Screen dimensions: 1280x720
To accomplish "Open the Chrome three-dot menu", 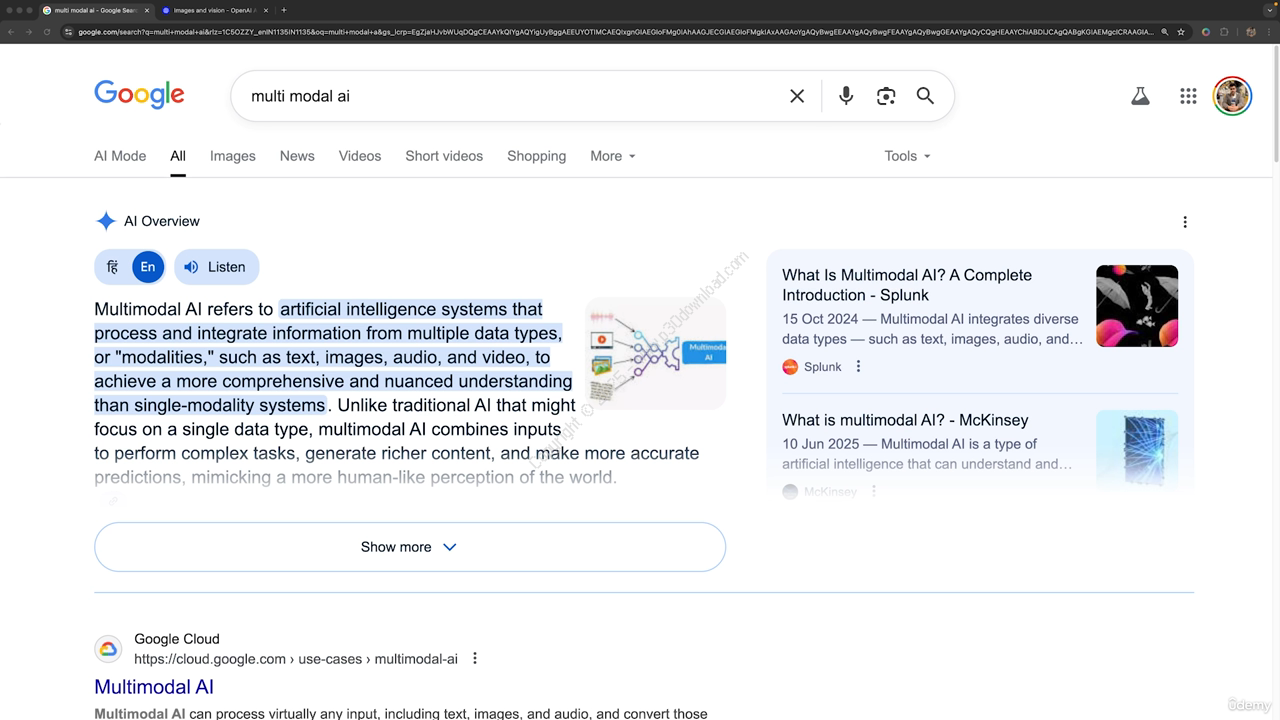I will coord(1268,32).
